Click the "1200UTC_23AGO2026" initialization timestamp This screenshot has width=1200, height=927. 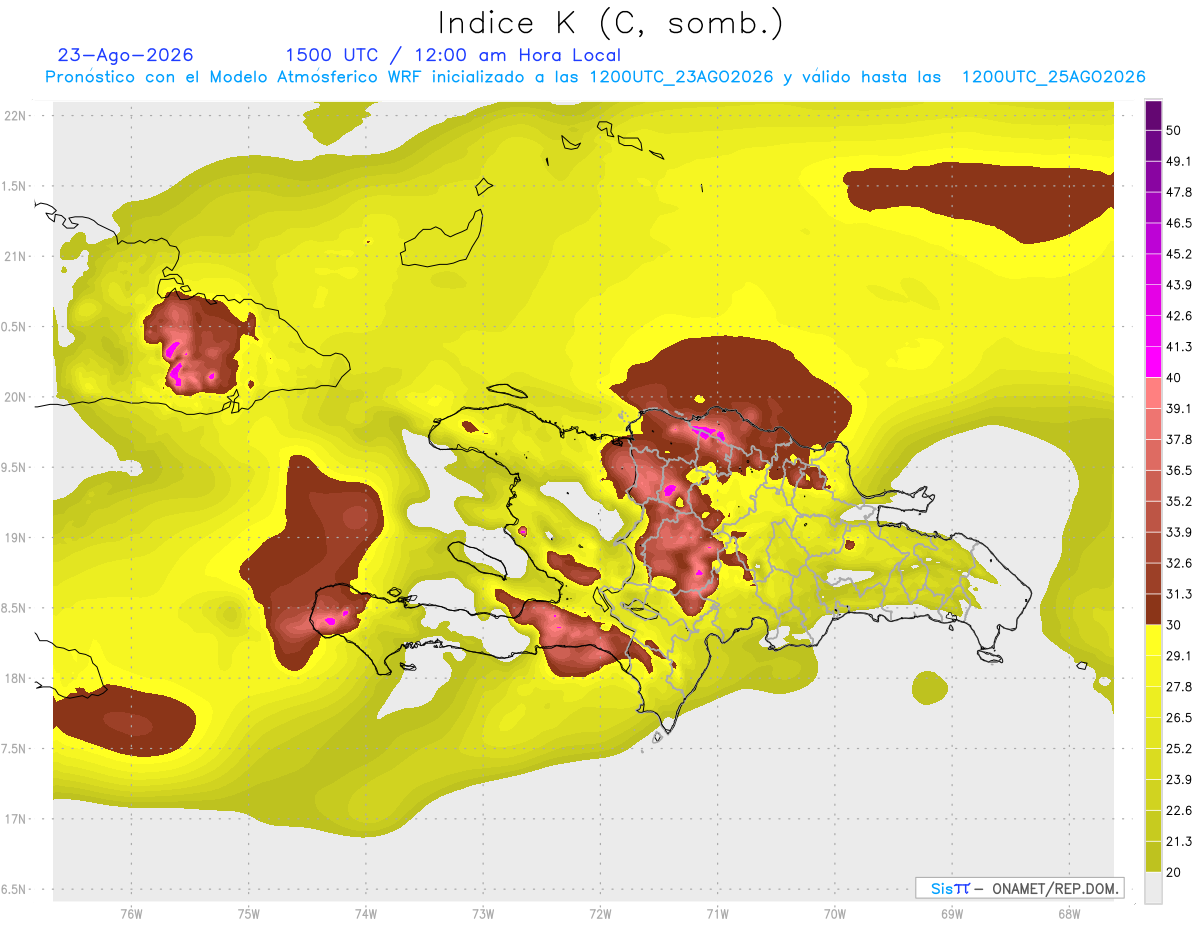tap(681, 77)
